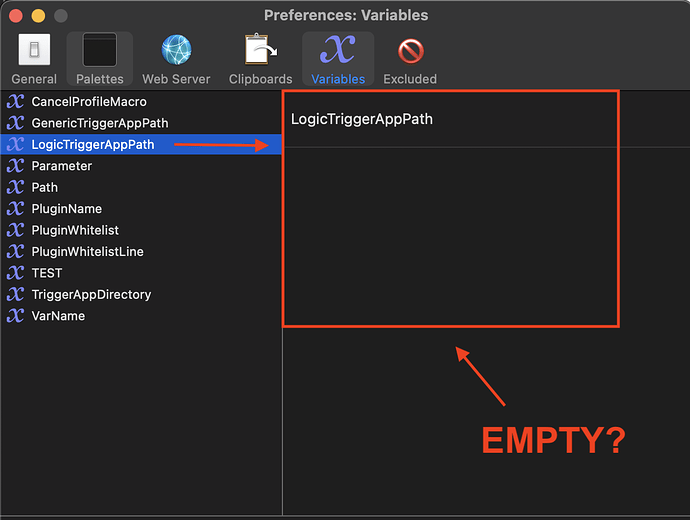Viewport: 690px width, 520px height.
Task: Click the variable icon beside VarName
Action: coord(15,316)
